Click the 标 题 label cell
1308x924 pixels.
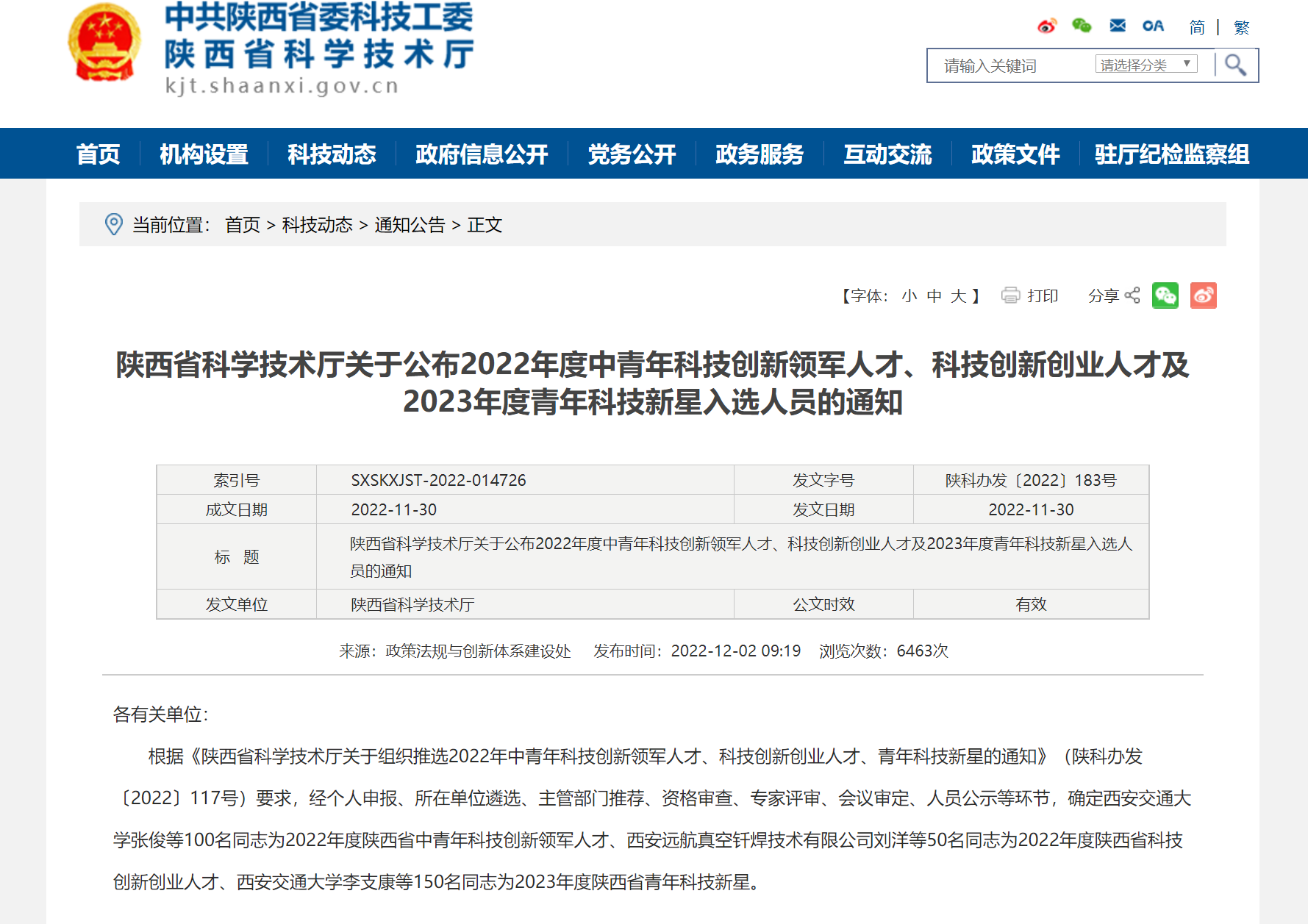237,556
